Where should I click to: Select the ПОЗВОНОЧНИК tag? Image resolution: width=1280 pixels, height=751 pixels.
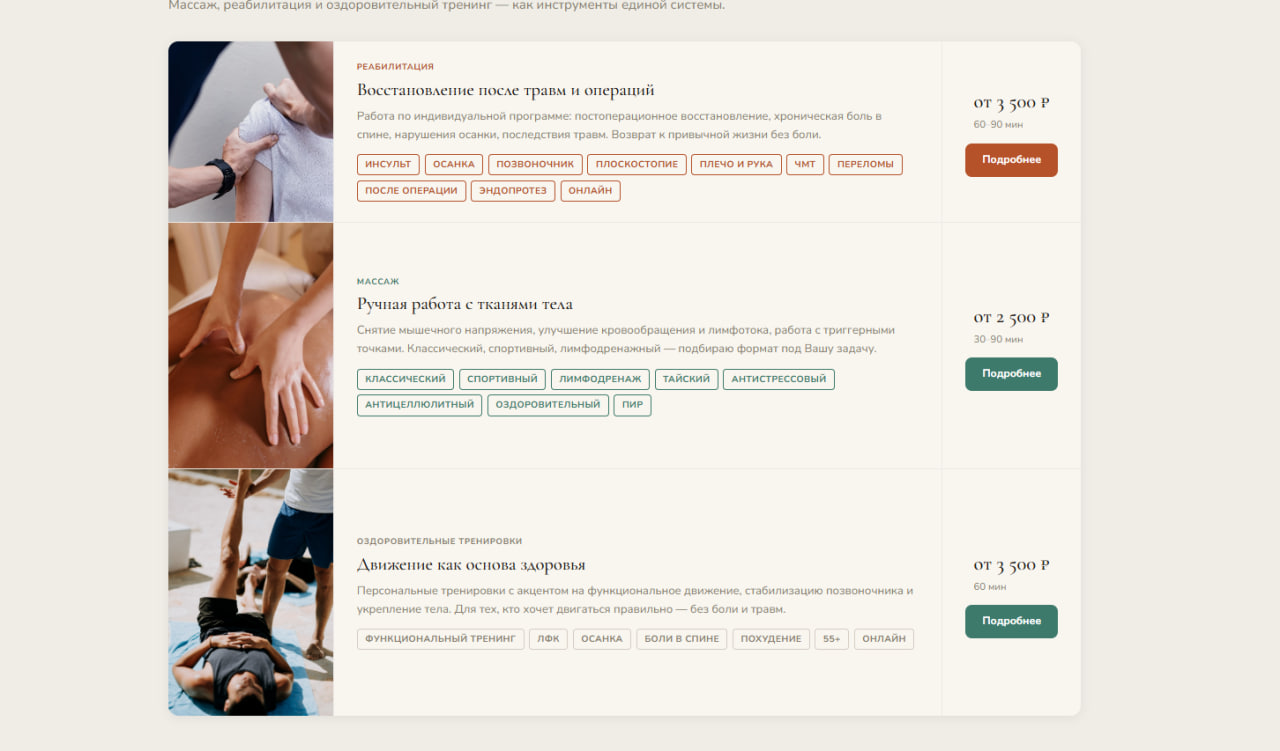pyautogui.click(x=535, y=164)
